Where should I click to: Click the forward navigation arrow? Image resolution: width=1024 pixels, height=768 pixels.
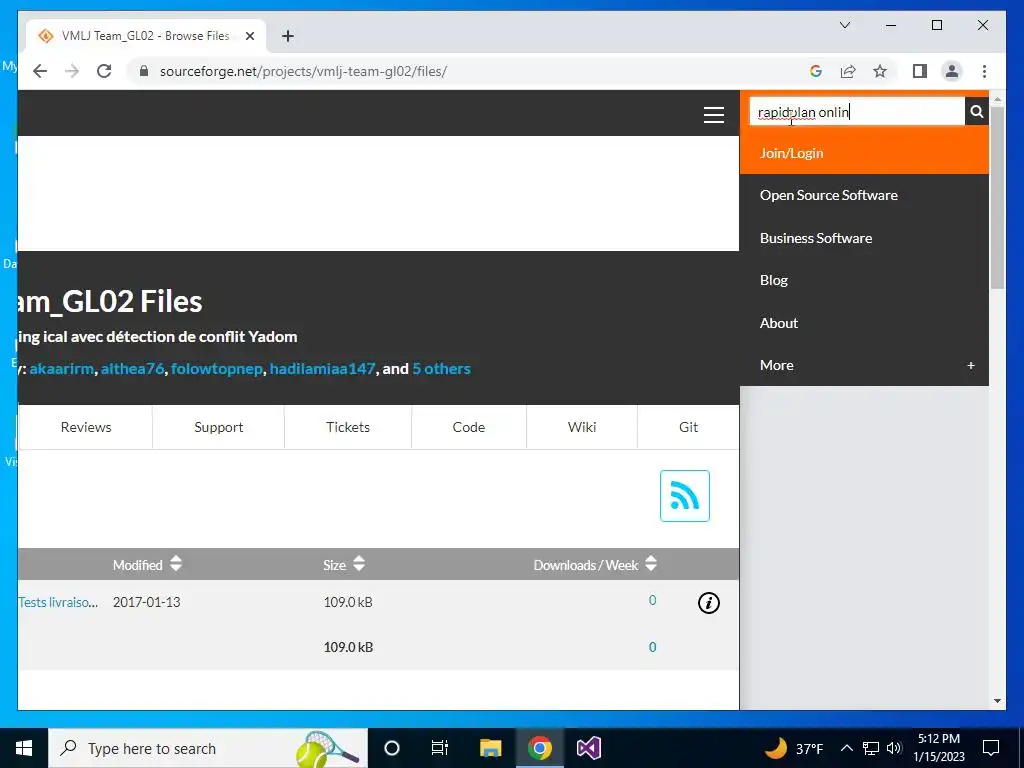pos(72,71)
